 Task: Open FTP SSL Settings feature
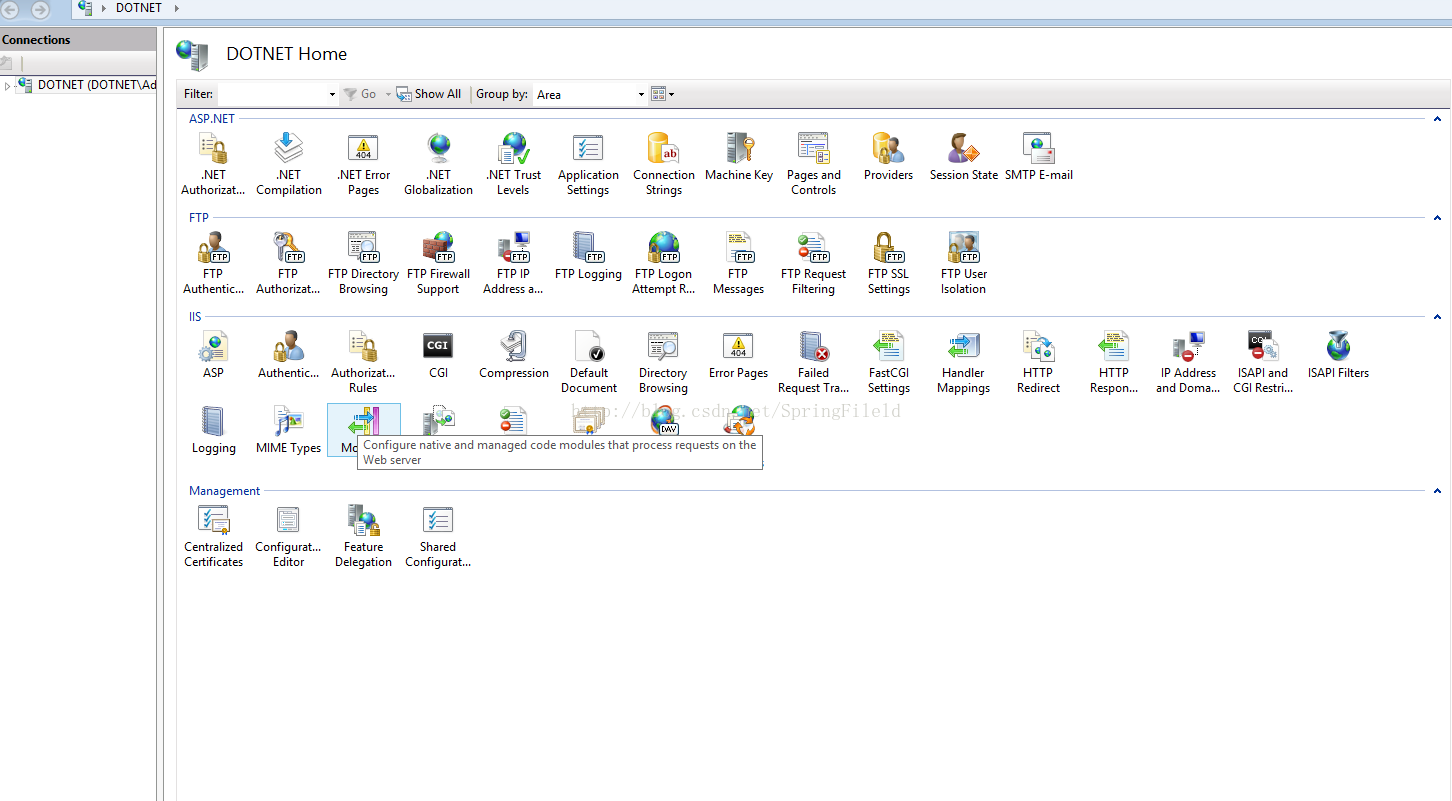tap(888, 264)
